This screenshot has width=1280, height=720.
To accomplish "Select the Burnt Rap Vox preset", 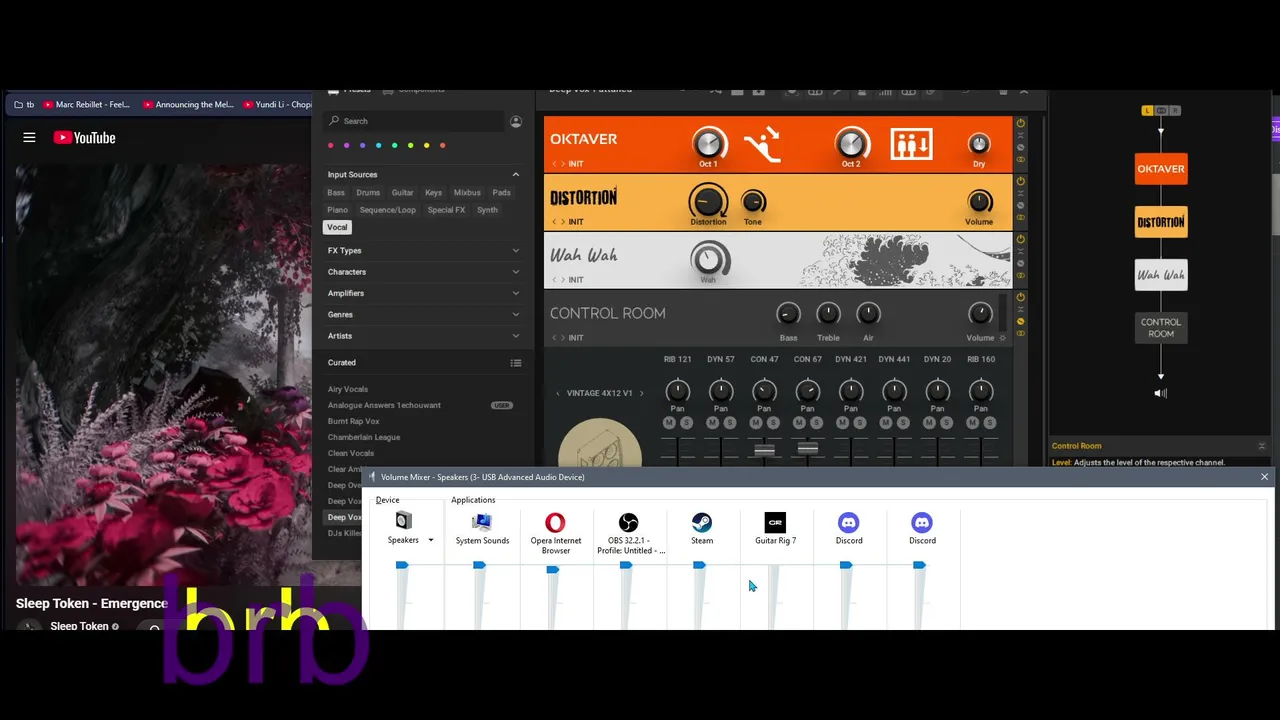I will point(354,421).
